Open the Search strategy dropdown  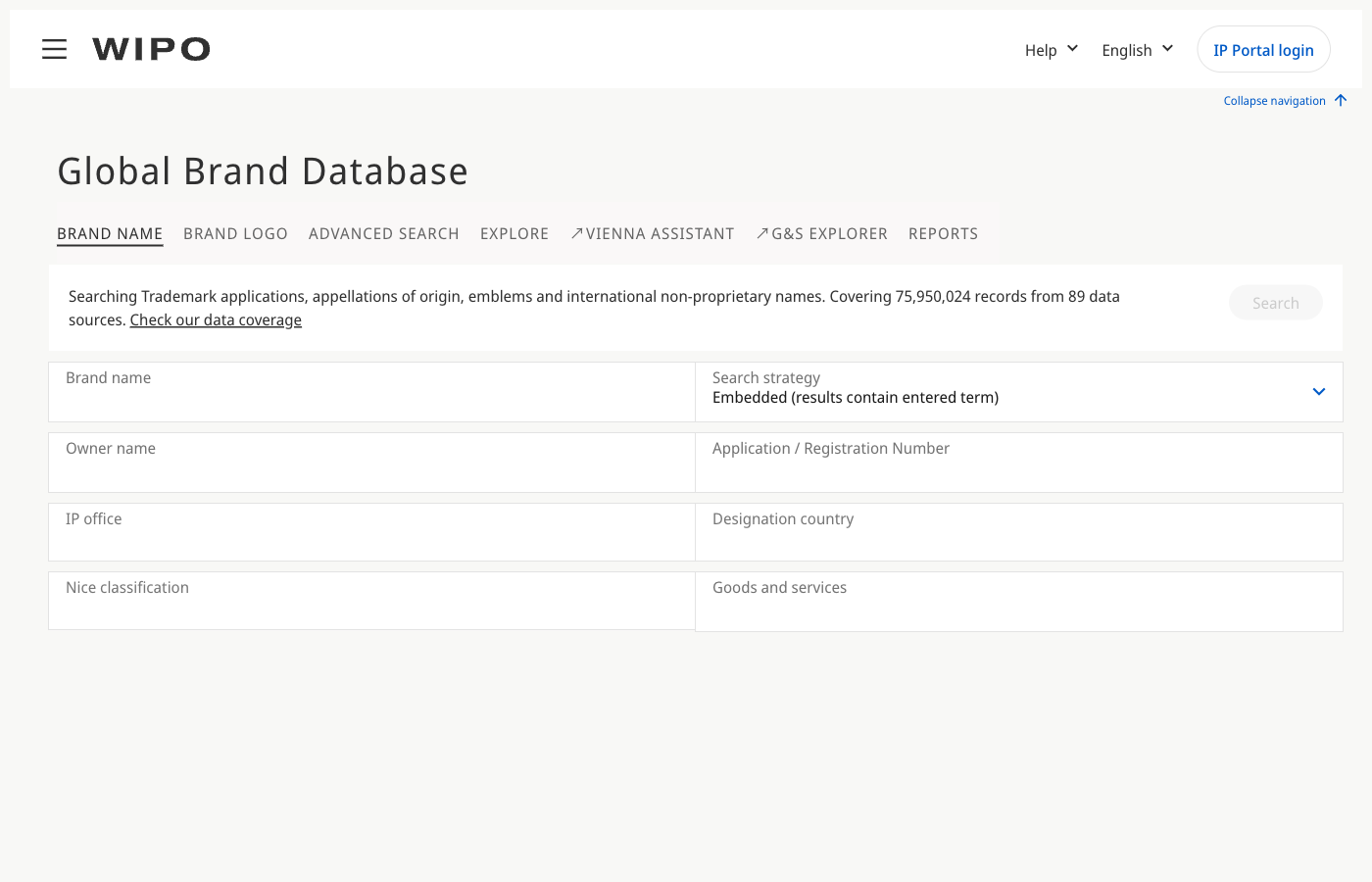tap(1019, 392)
